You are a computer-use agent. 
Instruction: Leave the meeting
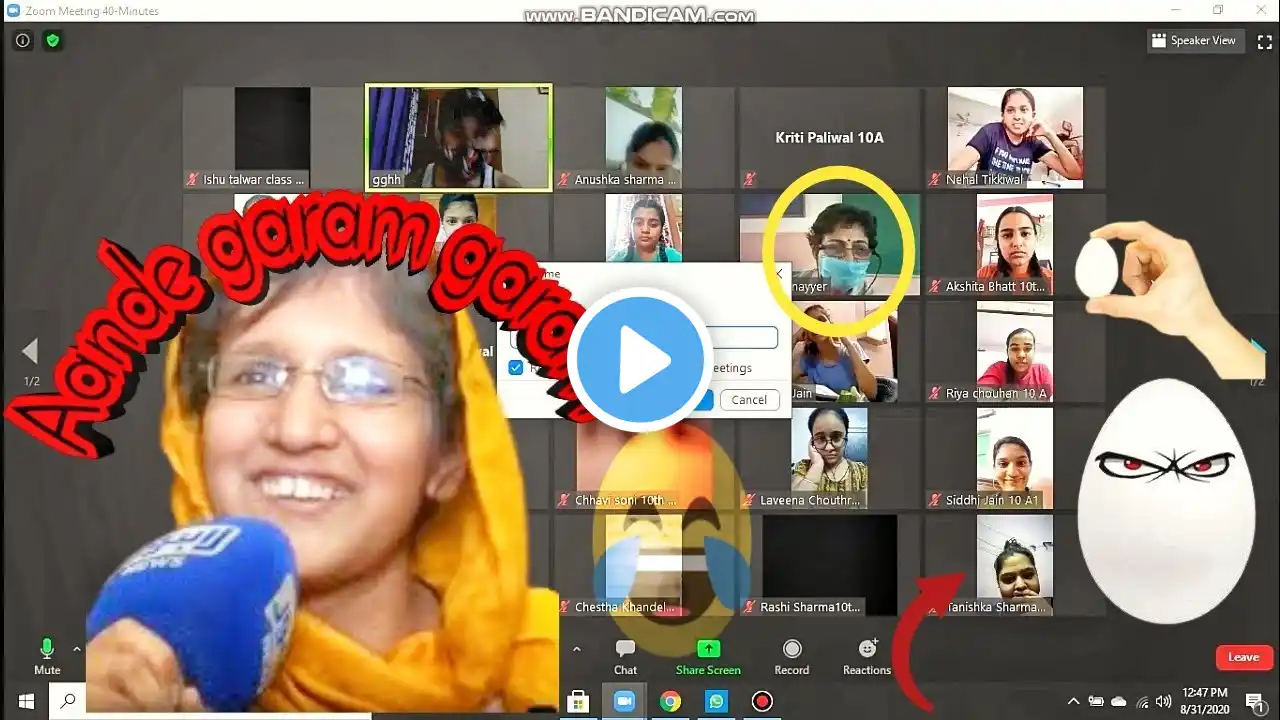[1244, 657]
